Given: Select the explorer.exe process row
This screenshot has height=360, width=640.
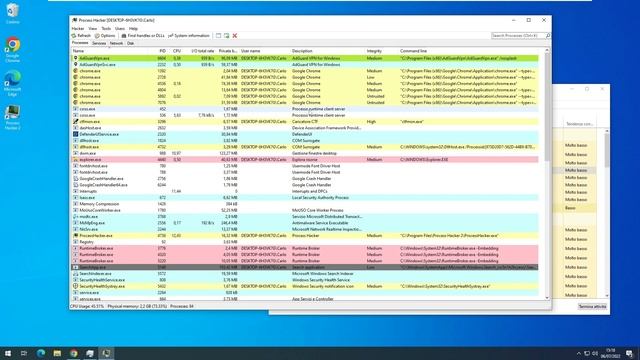Looking at the screenshot, I should tap(304, 160).
